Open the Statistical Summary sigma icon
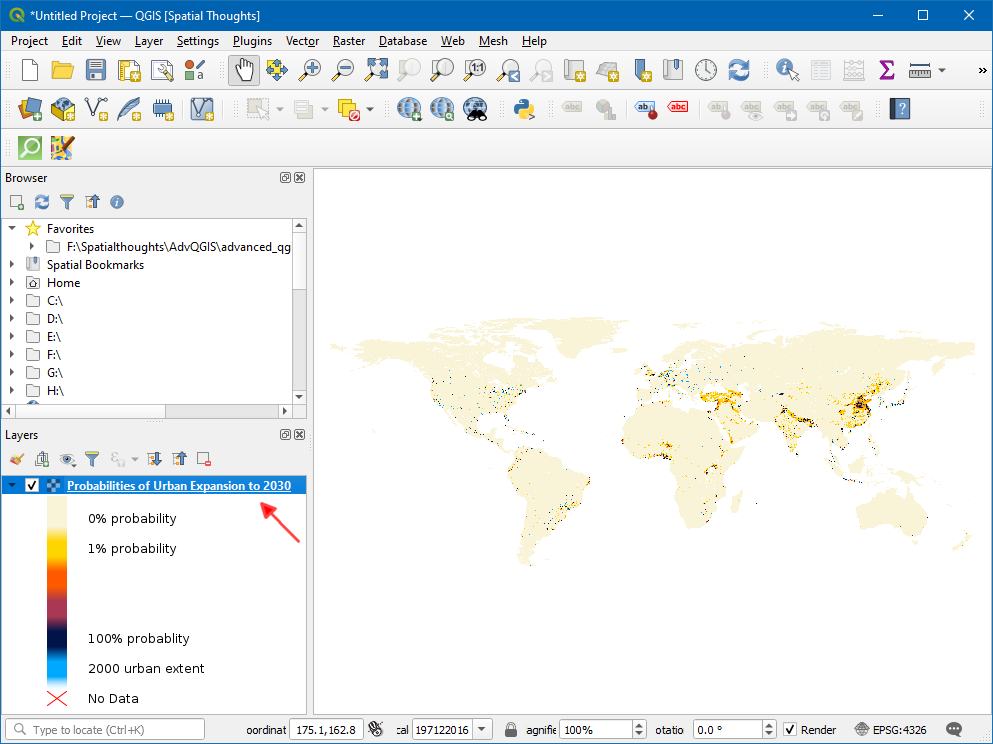 pyautogui.click(x=886, y=70)
